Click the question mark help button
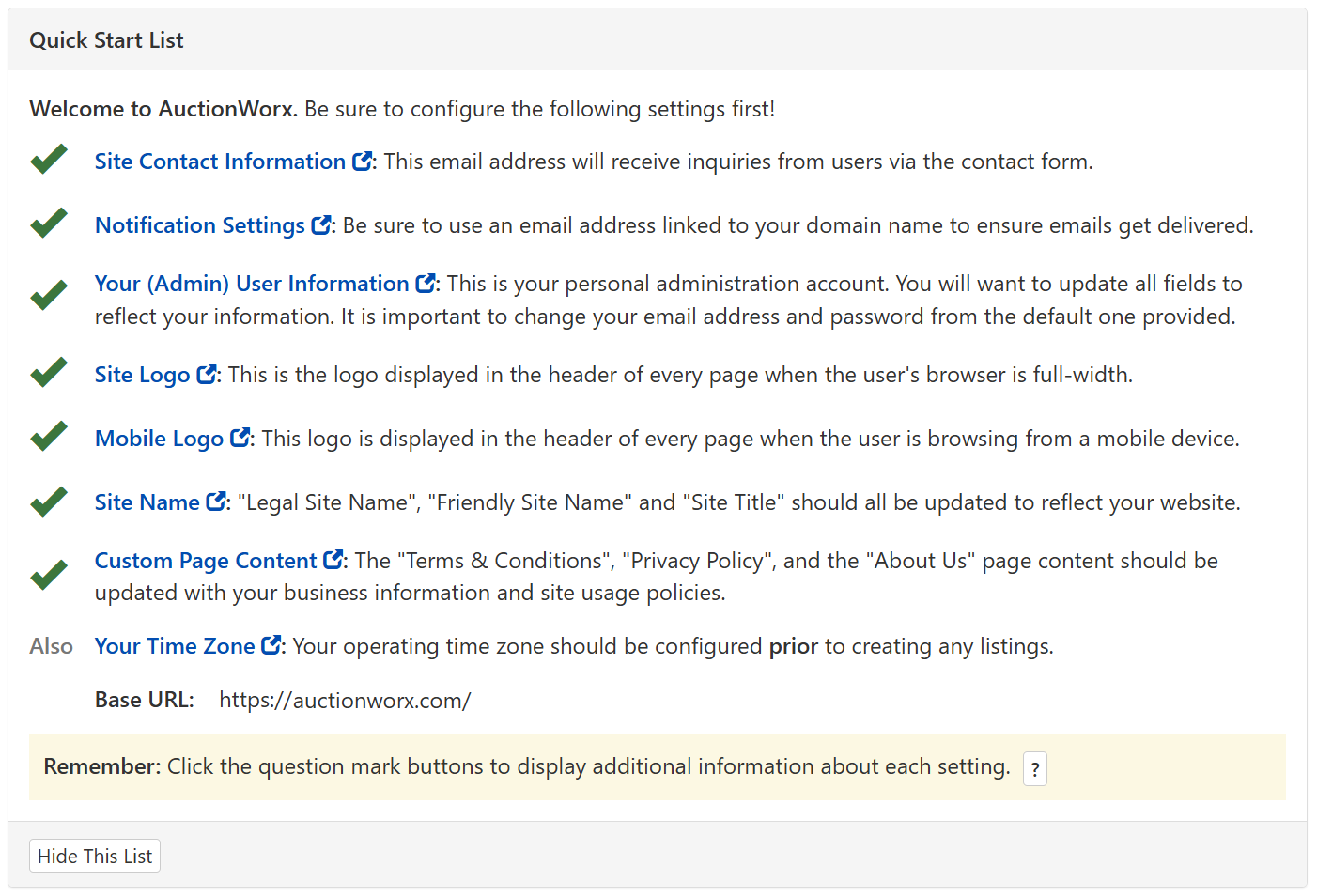Viewport: 1317px width, 896px height. pyautogui.click(x=1035, y=769)
